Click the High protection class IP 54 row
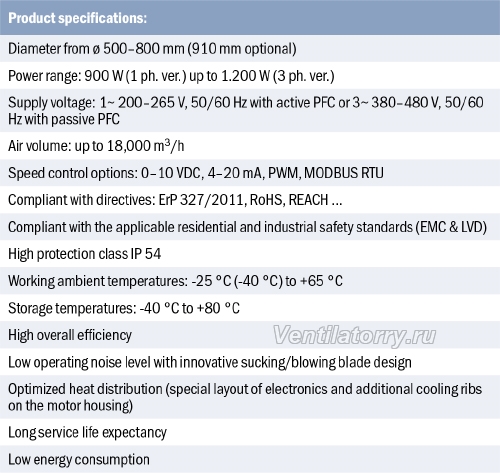 click(x=250, y=254)
